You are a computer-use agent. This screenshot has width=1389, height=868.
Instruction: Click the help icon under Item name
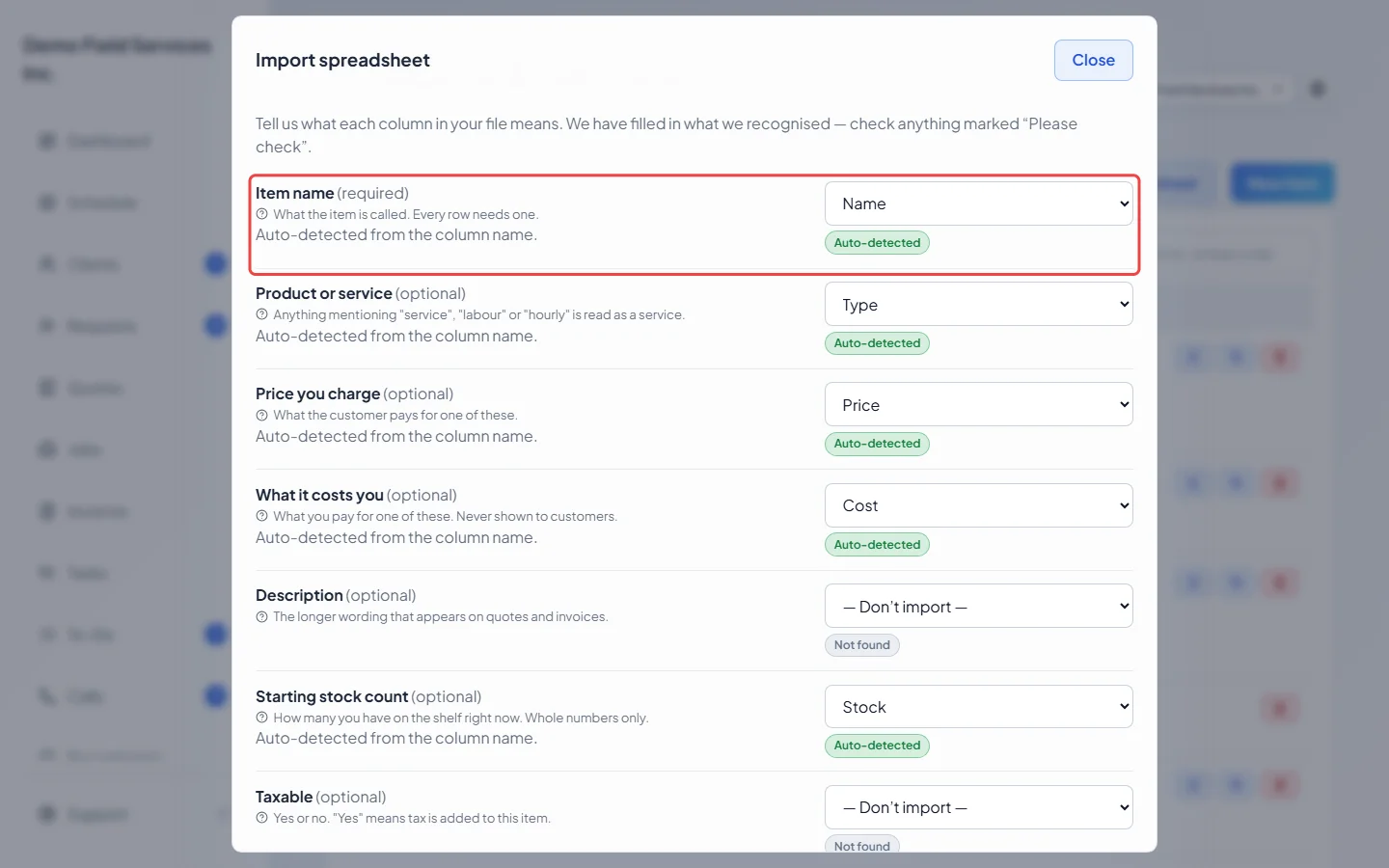(x=261, y=214)
